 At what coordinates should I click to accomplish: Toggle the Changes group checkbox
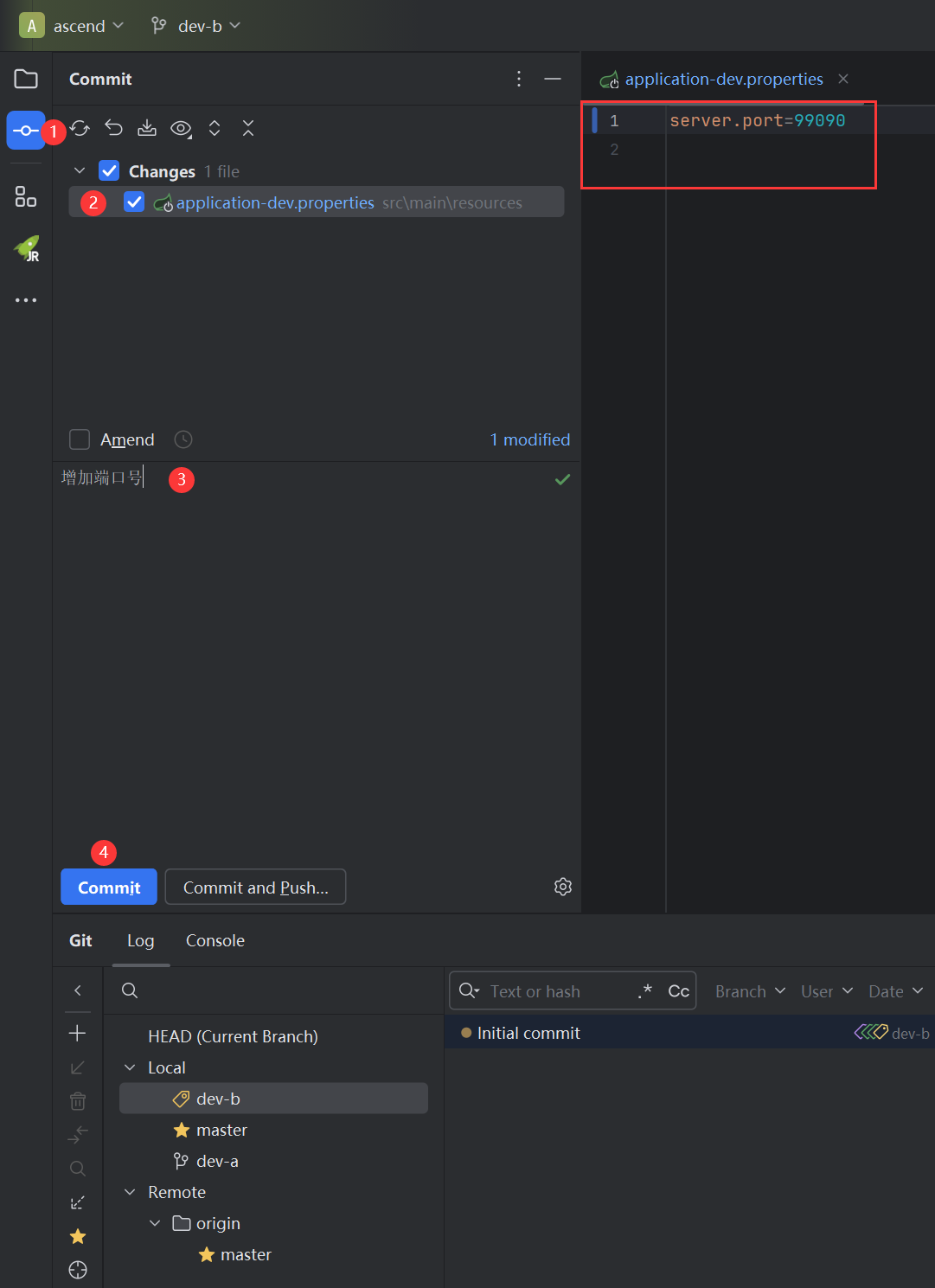click(x=109, y=170)
